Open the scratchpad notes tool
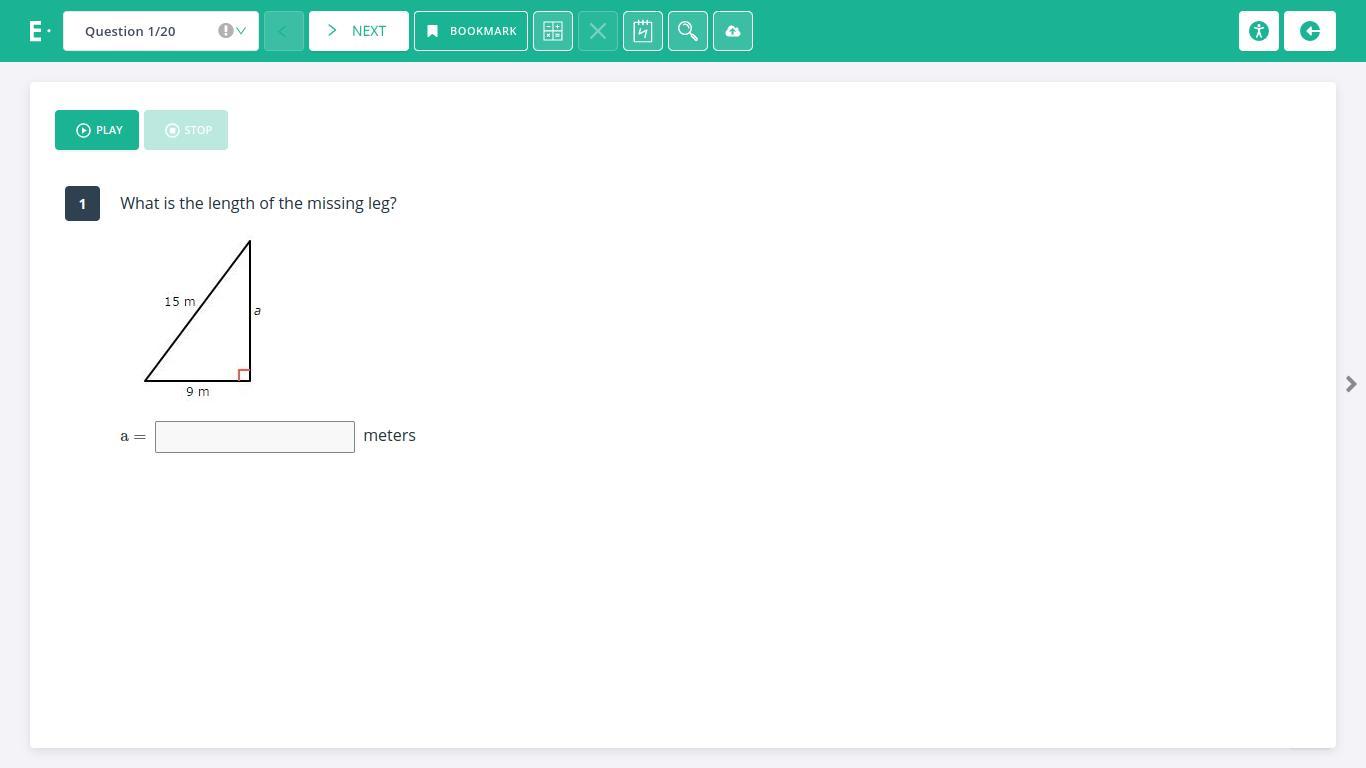 [x=643, y=31]
